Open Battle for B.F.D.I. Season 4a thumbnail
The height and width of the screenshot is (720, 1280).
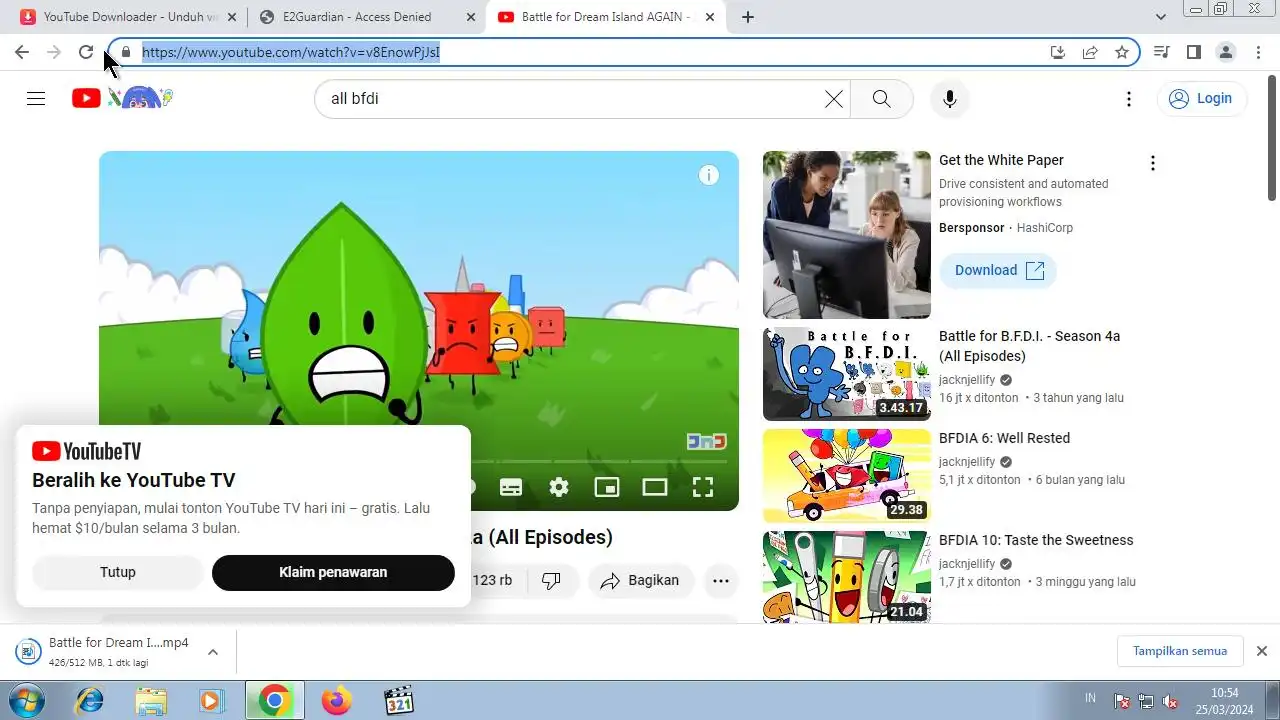click(x=847, y=374)
